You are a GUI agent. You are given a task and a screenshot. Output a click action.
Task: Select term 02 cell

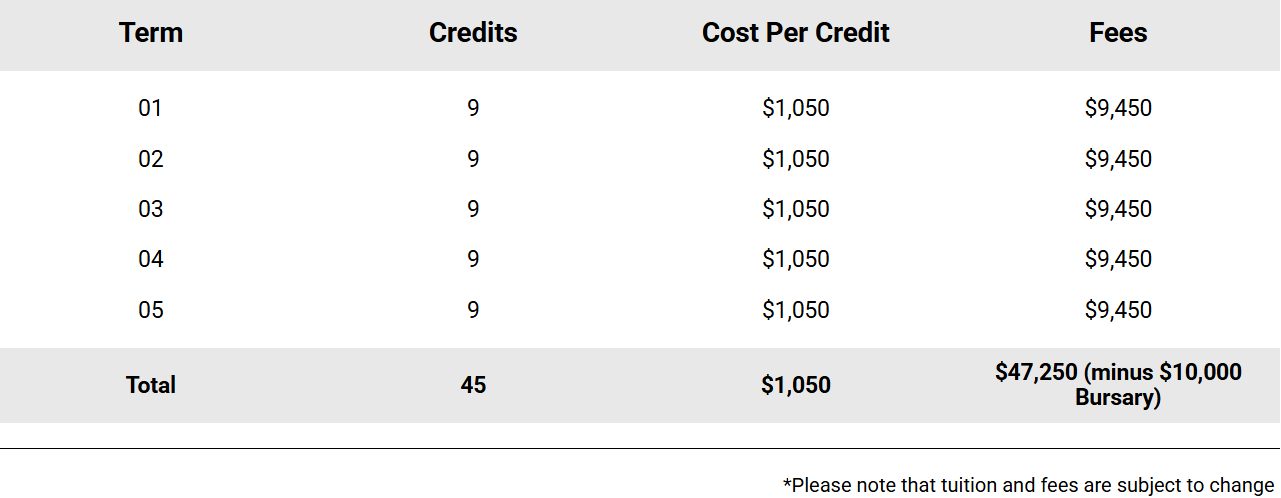(x=150, y=159)
